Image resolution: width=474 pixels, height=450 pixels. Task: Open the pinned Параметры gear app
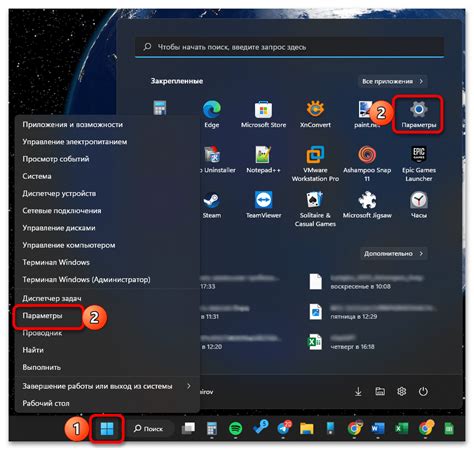[418, 114]
